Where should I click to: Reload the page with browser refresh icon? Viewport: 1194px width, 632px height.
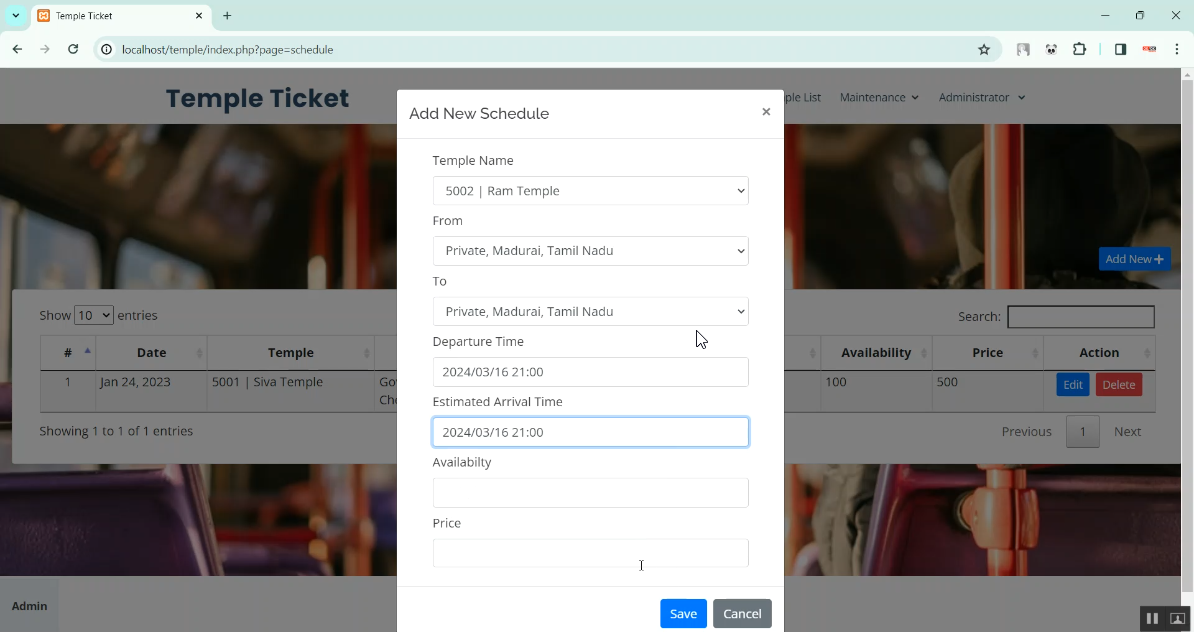(73, 49)
